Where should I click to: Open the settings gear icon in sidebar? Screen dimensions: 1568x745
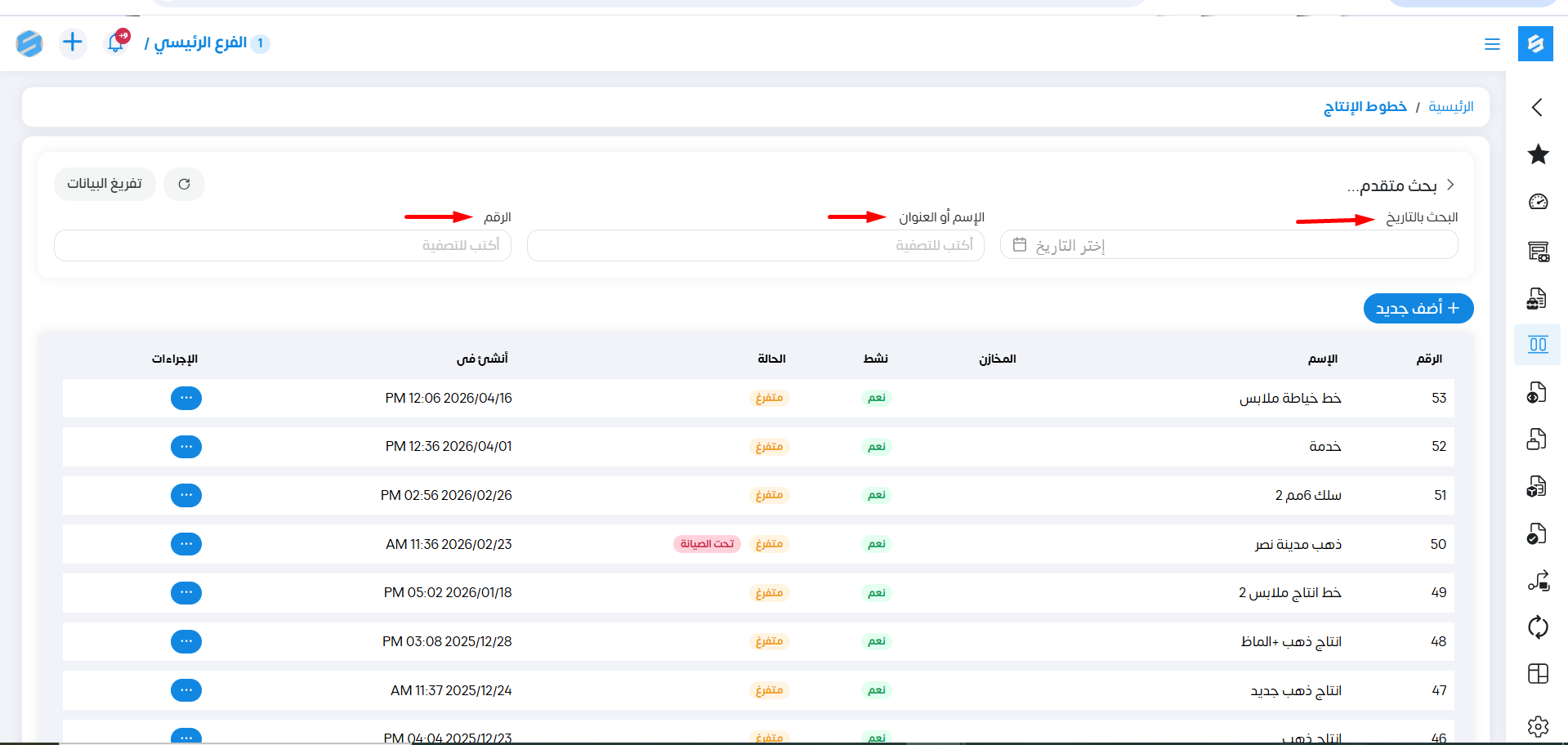point(1538,725)
